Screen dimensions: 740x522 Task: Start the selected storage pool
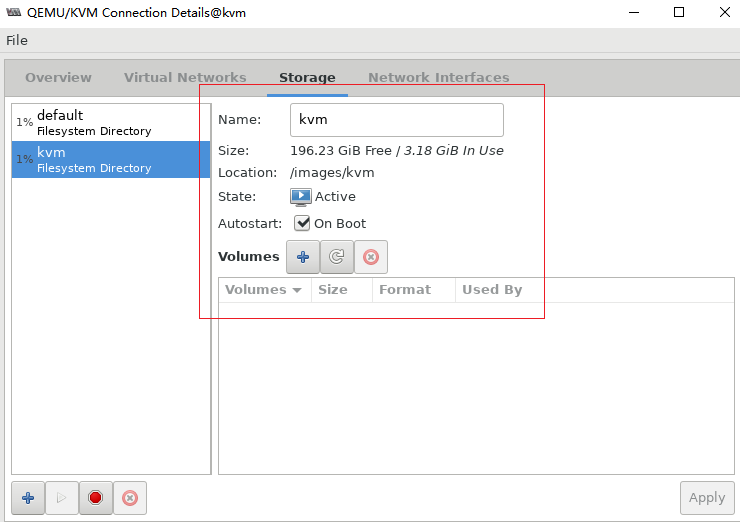[62, 497]
